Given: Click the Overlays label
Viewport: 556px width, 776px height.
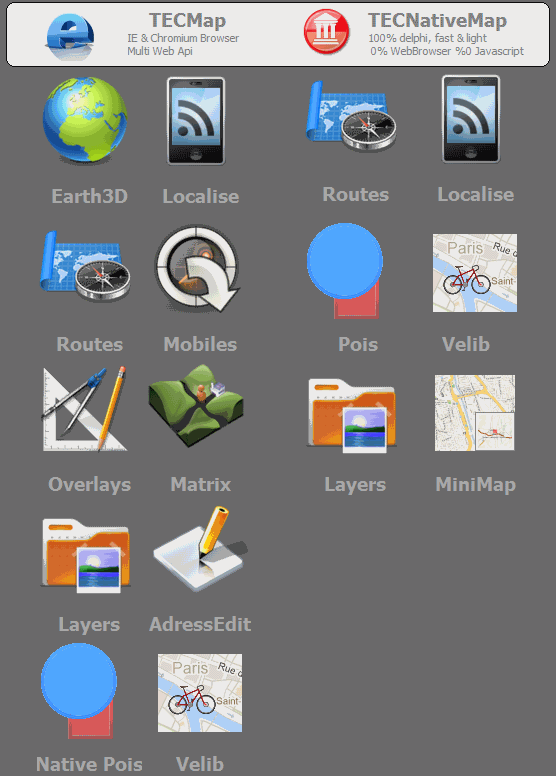Looking at the screenshot, I should [x=90, y=485].
